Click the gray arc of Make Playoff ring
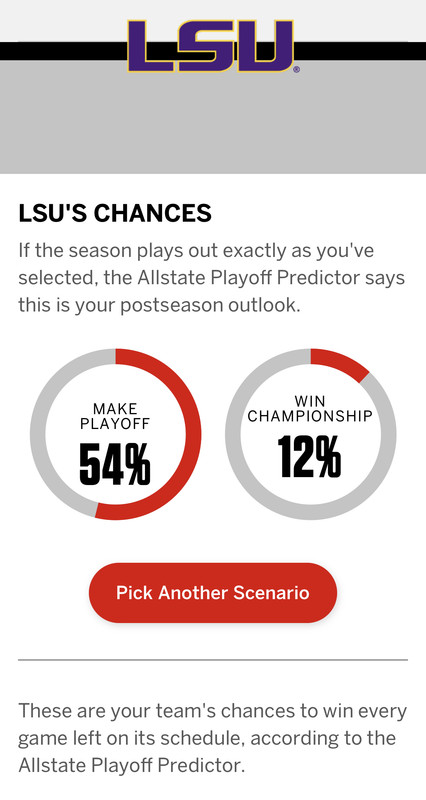 (x=38, y=434)
